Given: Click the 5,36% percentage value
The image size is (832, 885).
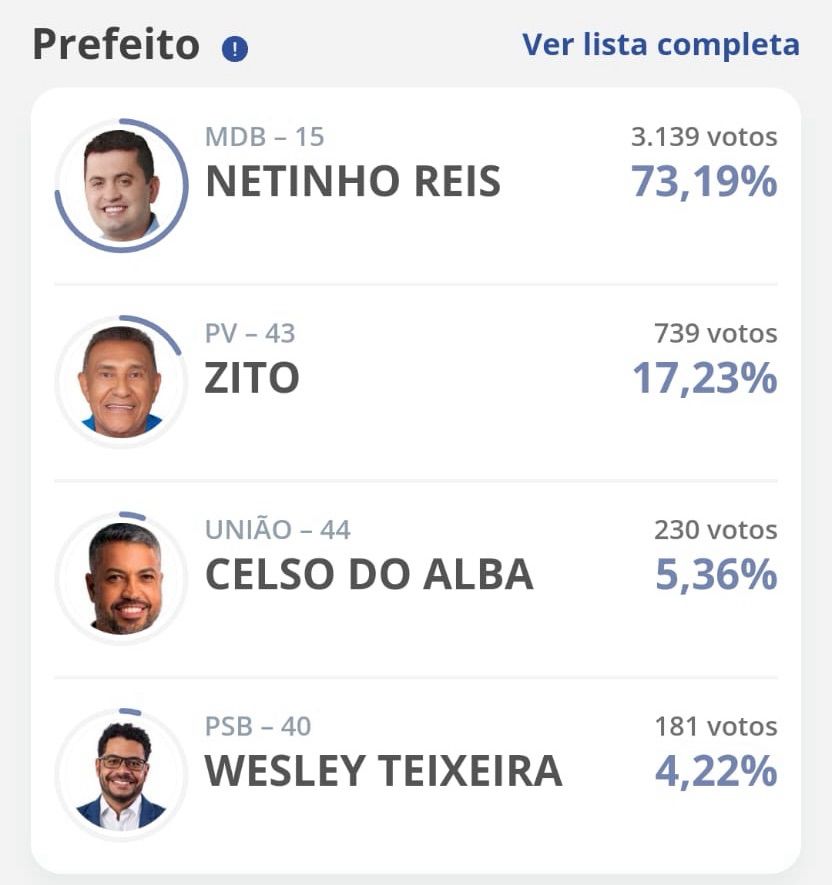Looking at the screenshot, I should coord(716,575).
